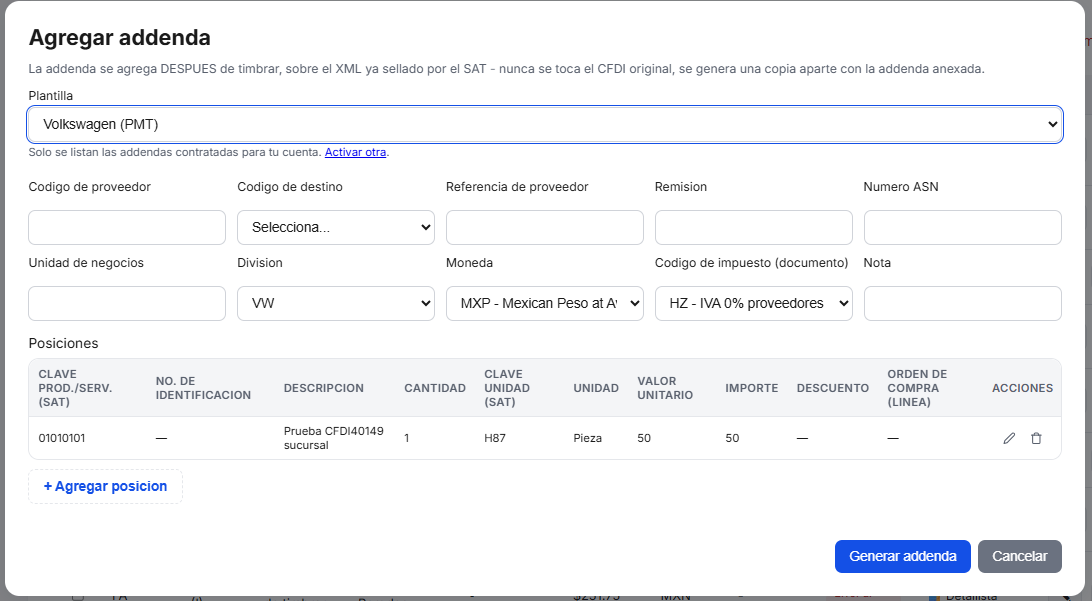
Task: Click the Pieza unit cell
Action: [587, 438]
